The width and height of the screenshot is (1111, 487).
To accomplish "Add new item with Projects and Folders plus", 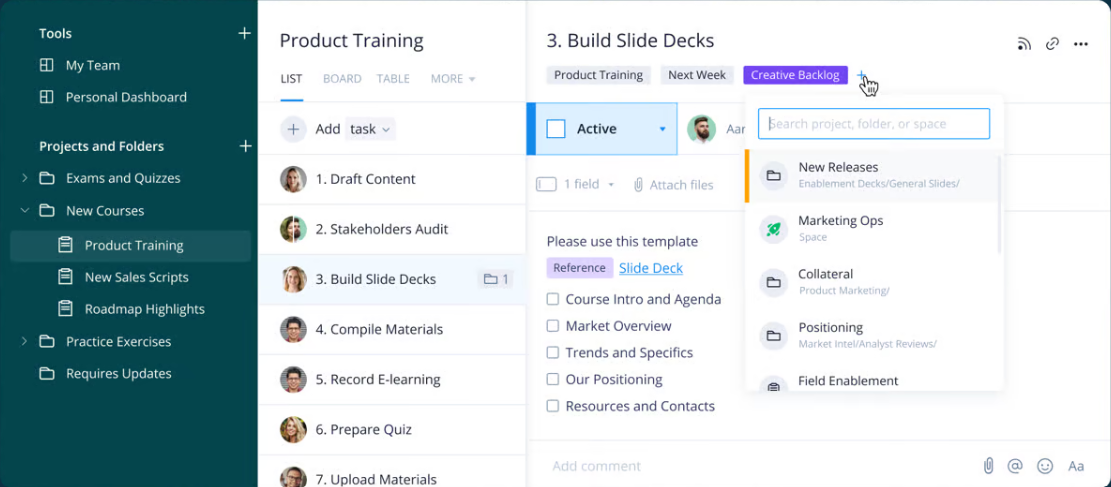I will 245,146.
